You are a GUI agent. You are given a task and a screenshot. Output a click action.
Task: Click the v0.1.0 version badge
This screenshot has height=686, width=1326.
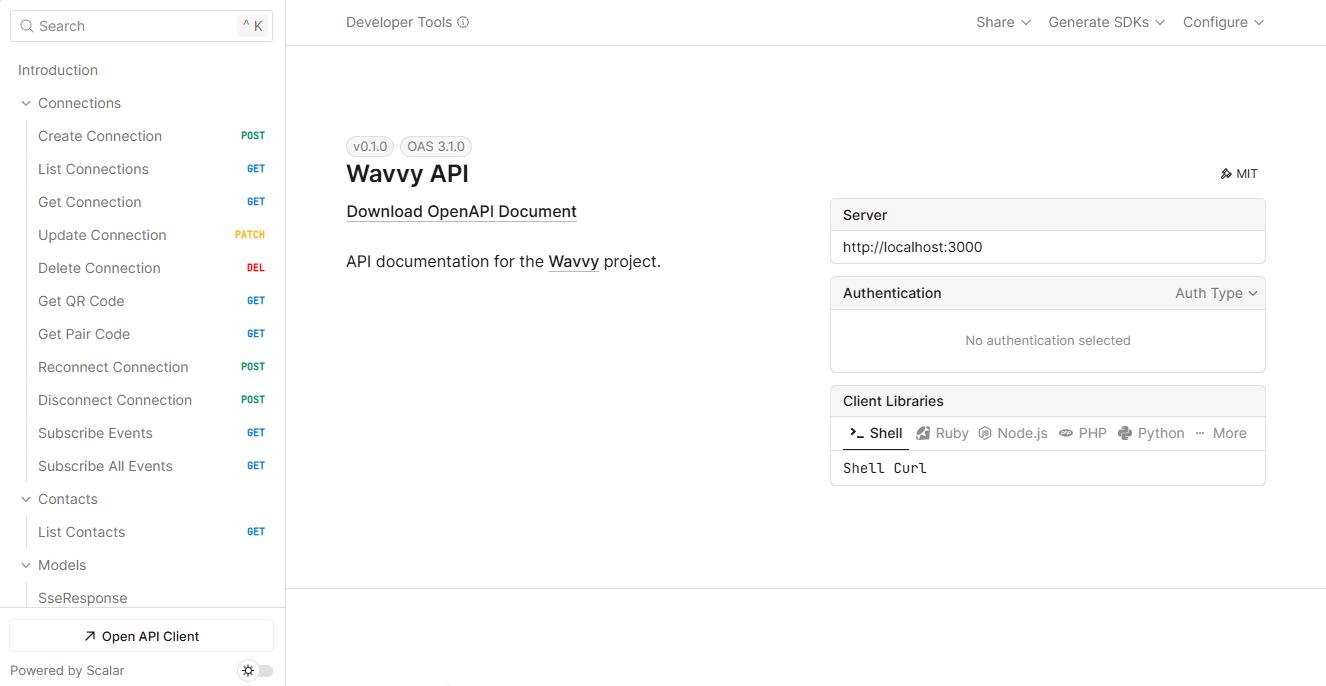click(x=370, y=146)
